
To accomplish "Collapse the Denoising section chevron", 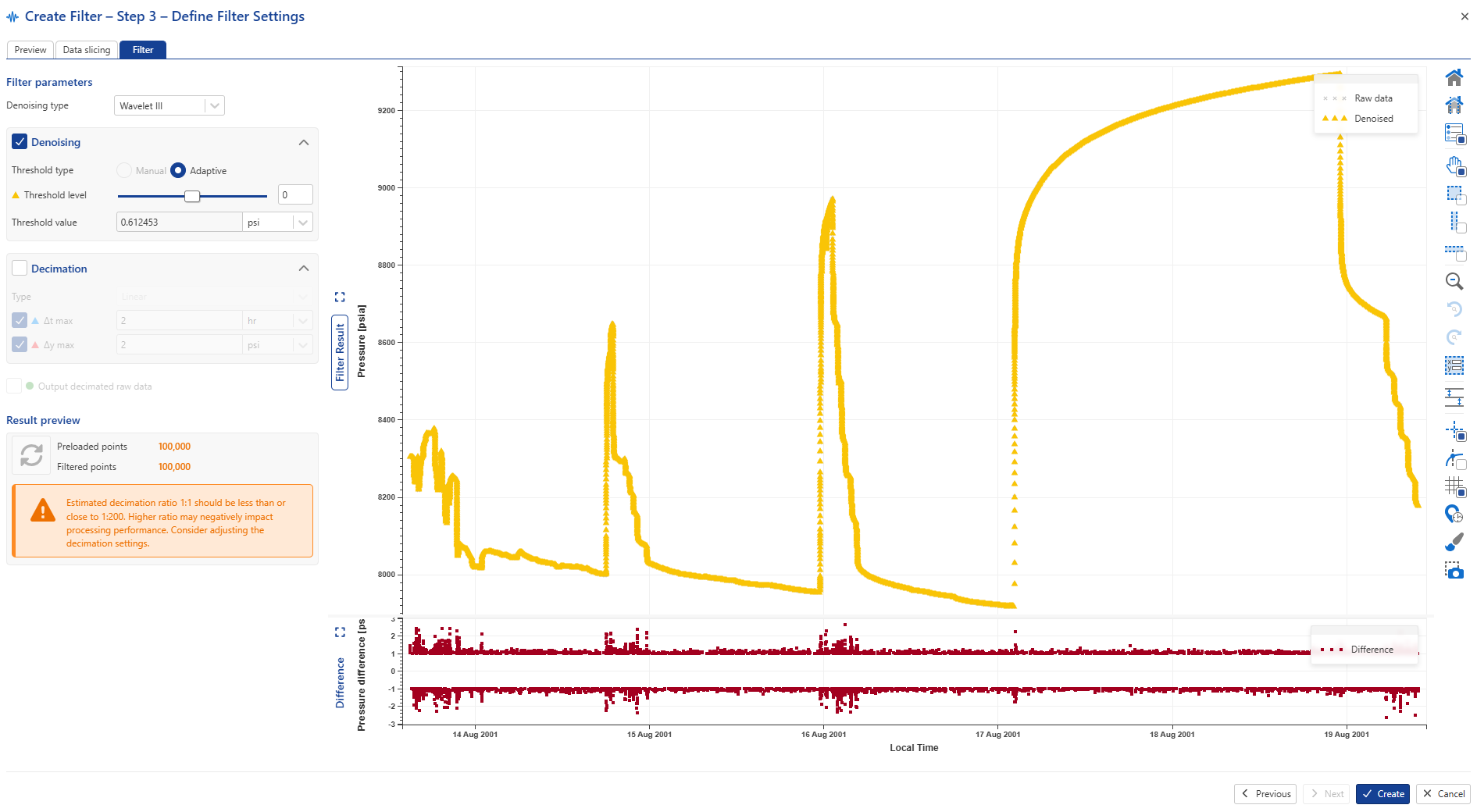I will [304, 143].
